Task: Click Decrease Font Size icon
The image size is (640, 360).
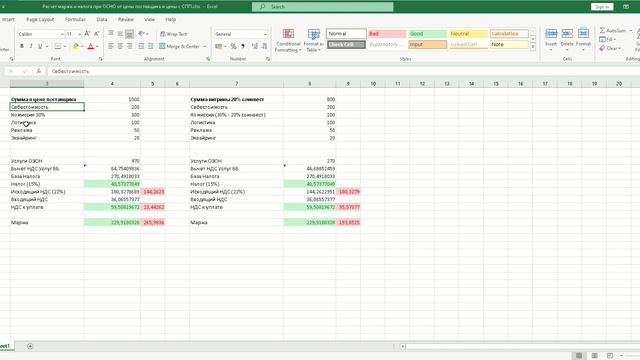Action: 96,34
